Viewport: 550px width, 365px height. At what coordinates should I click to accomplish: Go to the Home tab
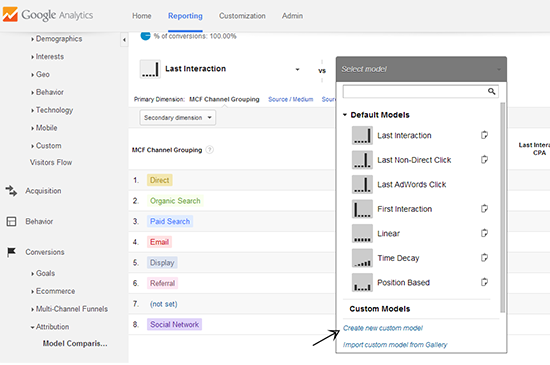click(142, 16)
